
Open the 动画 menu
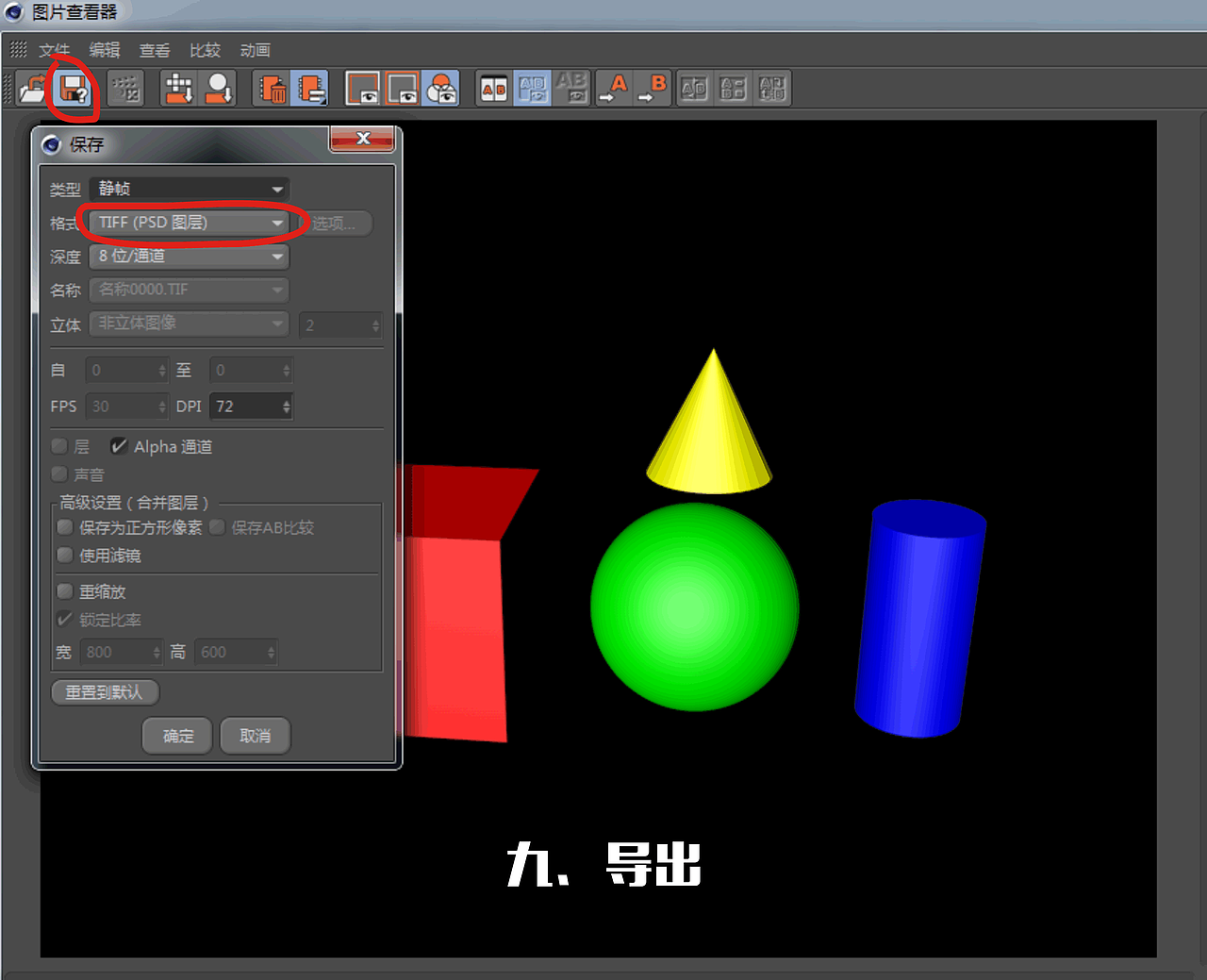[x=255, y=50]
